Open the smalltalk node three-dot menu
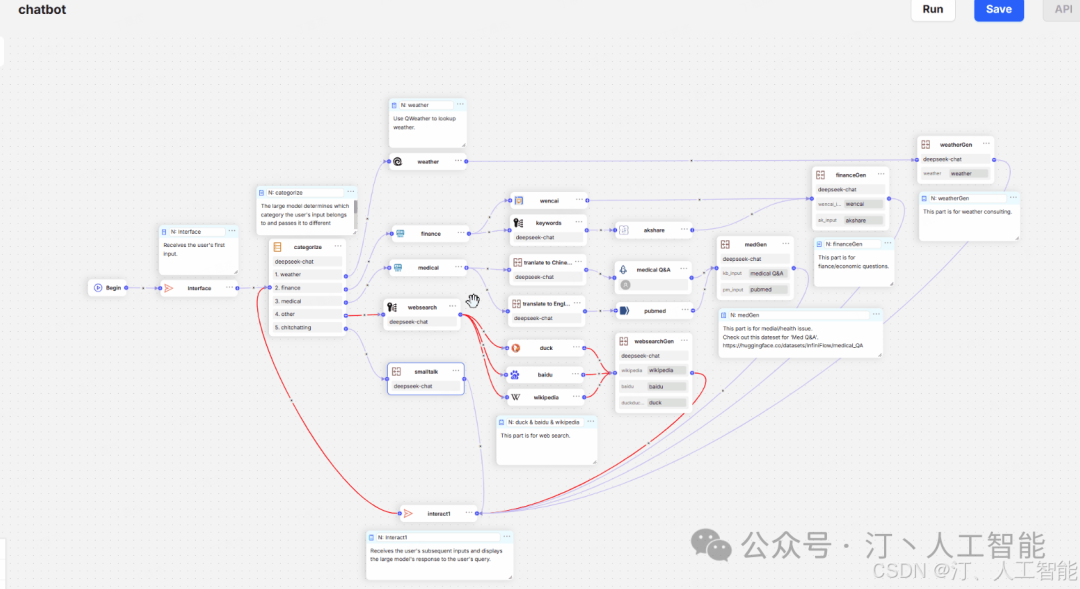Screen dimensions: 1080x589 [x=455, y=371]
